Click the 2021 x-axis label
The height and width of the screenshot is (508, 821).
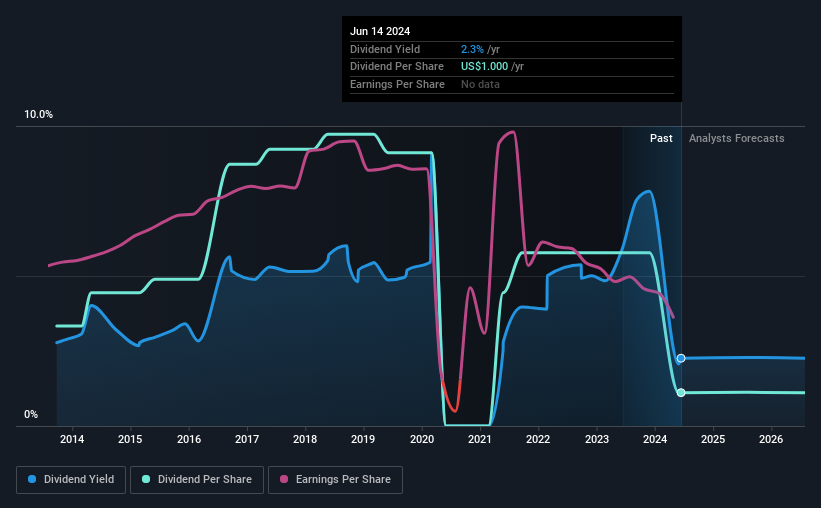[480, 439]
